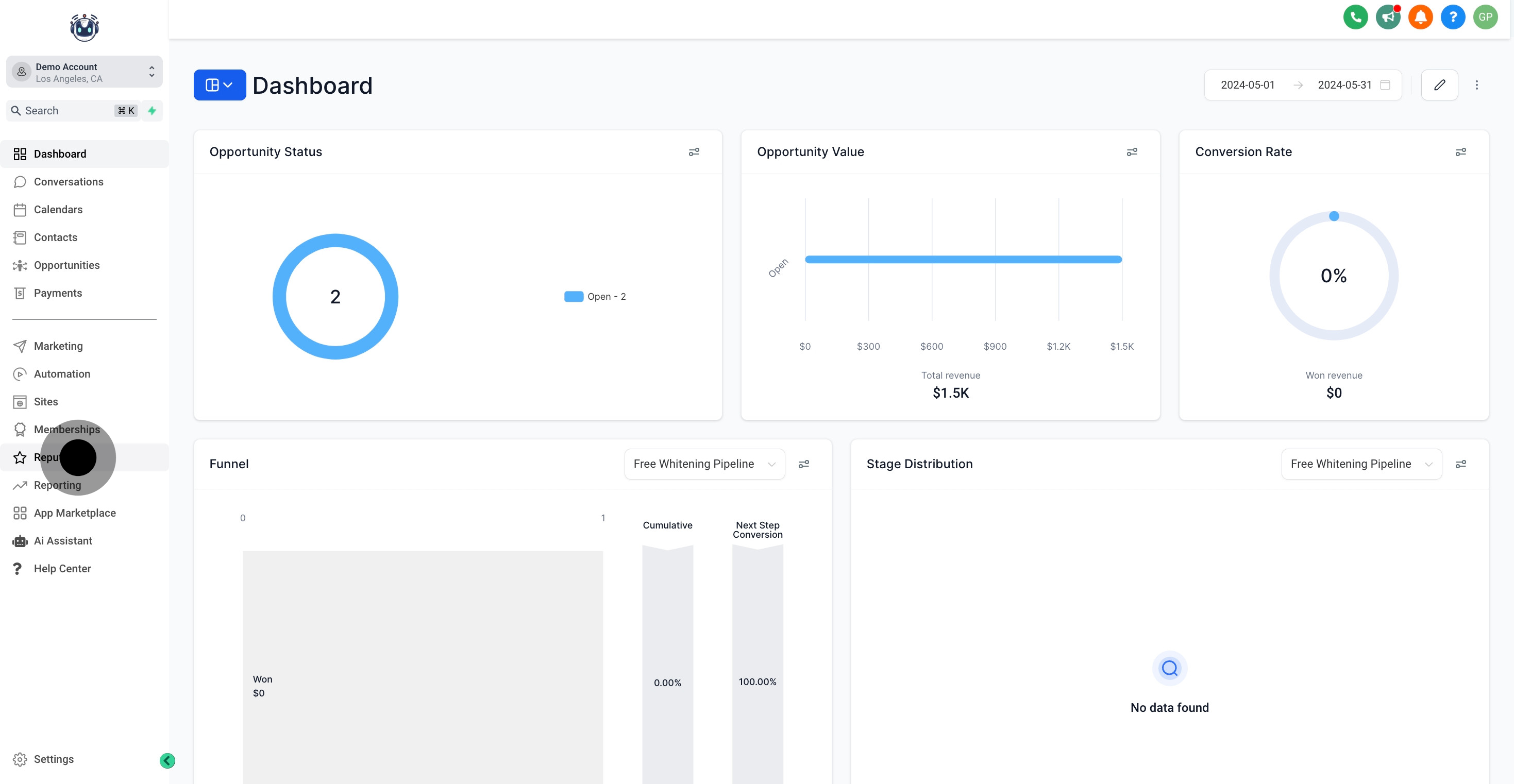Image resolution: width=1514 pixels, height=784 pixels.
Task: Open Opportunities from the sidebar
Action: click(66, 266)
